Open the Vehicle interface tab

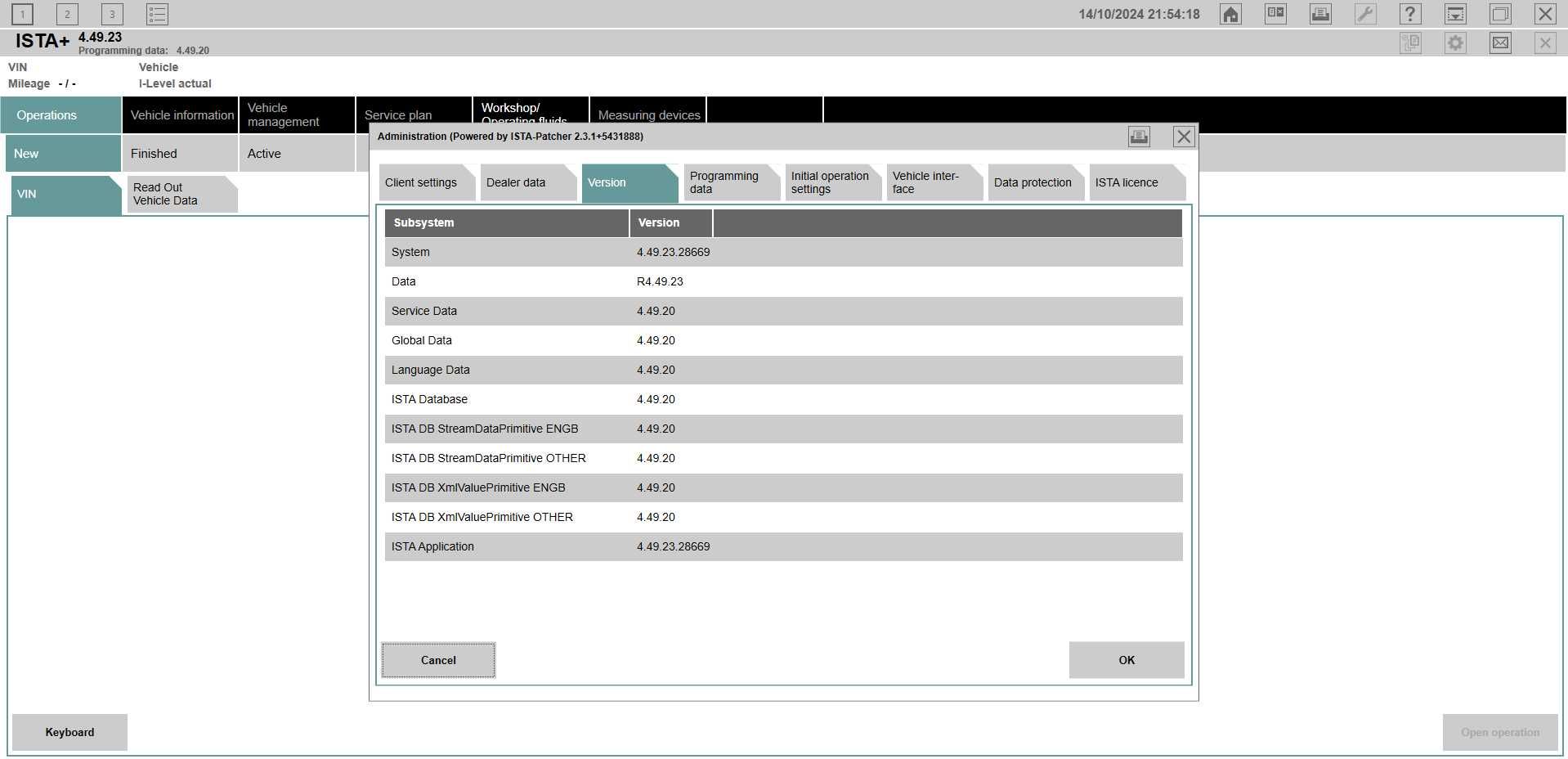click(x=934, y=182)
